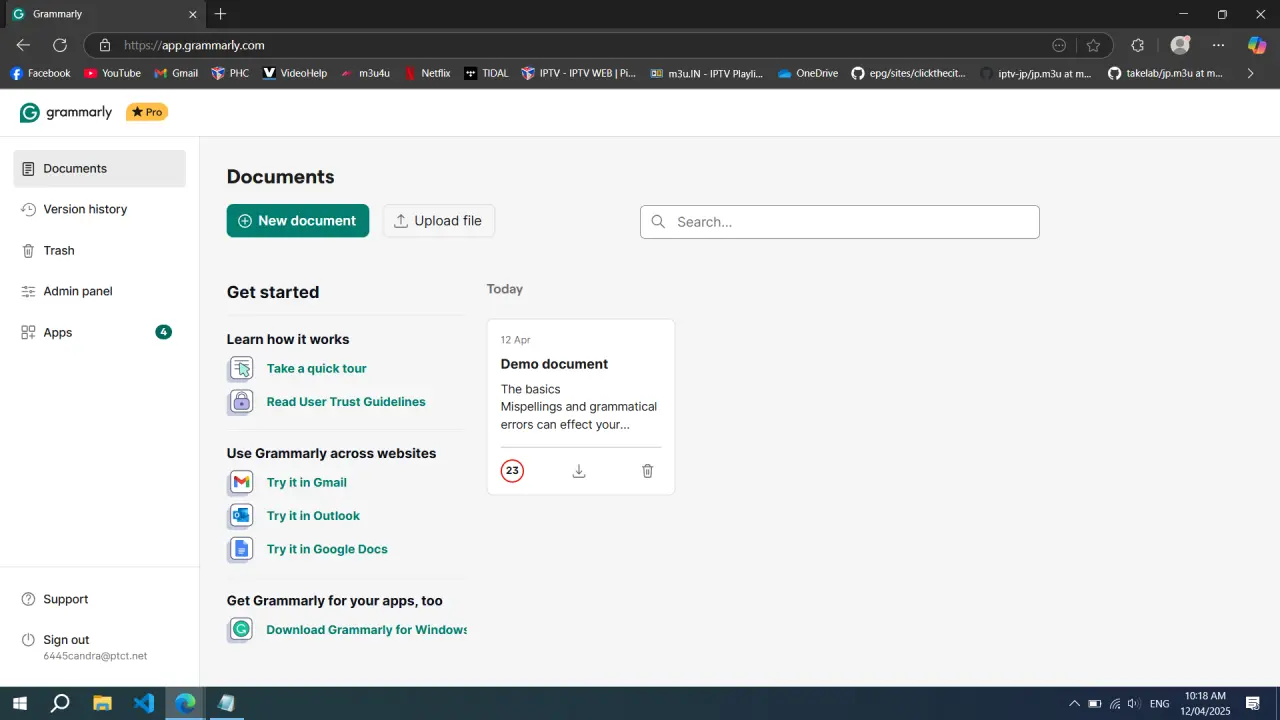Click the address bar URL app.grammarly.com
The width and height of the screenshot is (1280, 720).
pyautogui.click(x=194, y=45)
